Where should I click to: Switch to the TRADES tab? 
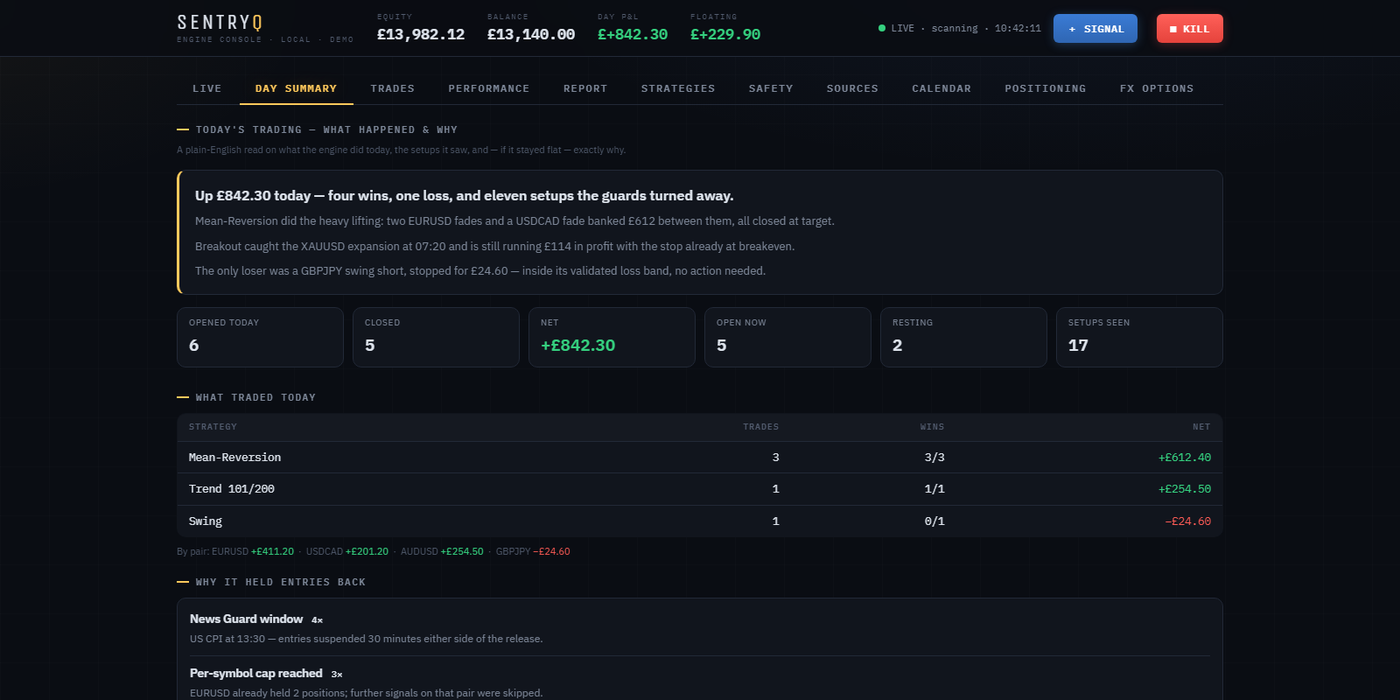tap(393, 88)
